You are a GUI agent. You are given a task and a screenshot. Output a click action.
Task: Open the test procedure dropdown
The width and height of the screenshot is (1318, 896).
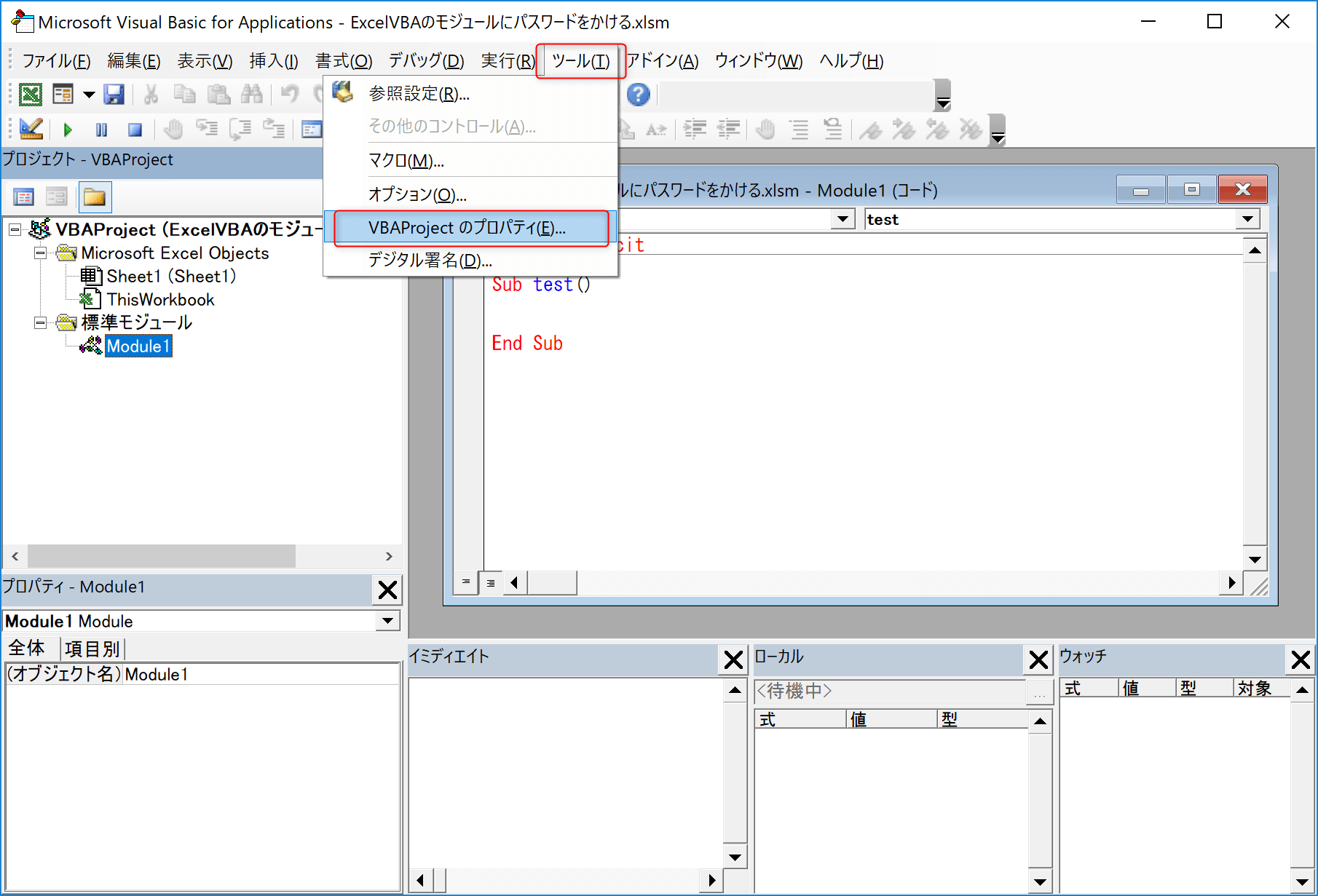click(1247, 219)
